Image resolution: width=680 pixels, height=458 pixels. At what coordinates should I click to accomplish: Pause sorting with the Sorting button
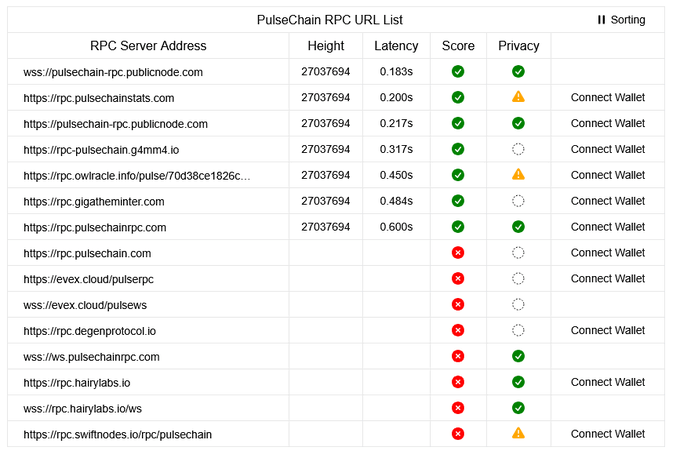tap(621, 20)
